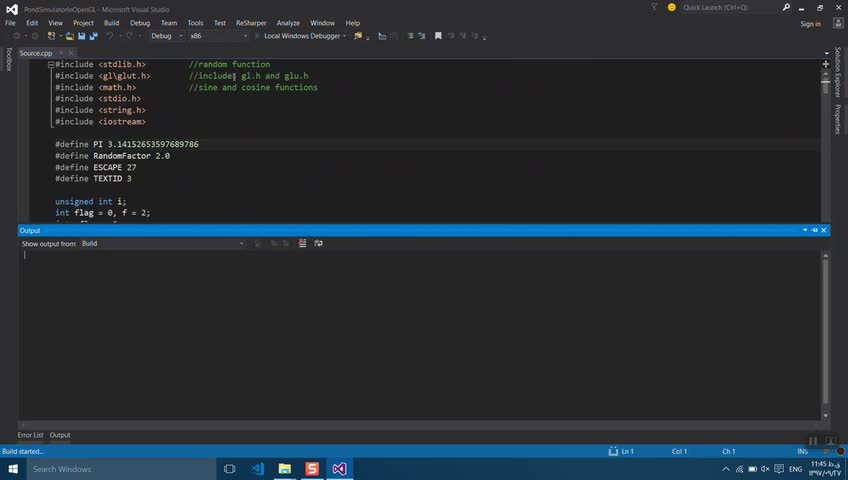848x480 pixels.
Task: Click the comment out selected lines icon
Action: [410, 36]
